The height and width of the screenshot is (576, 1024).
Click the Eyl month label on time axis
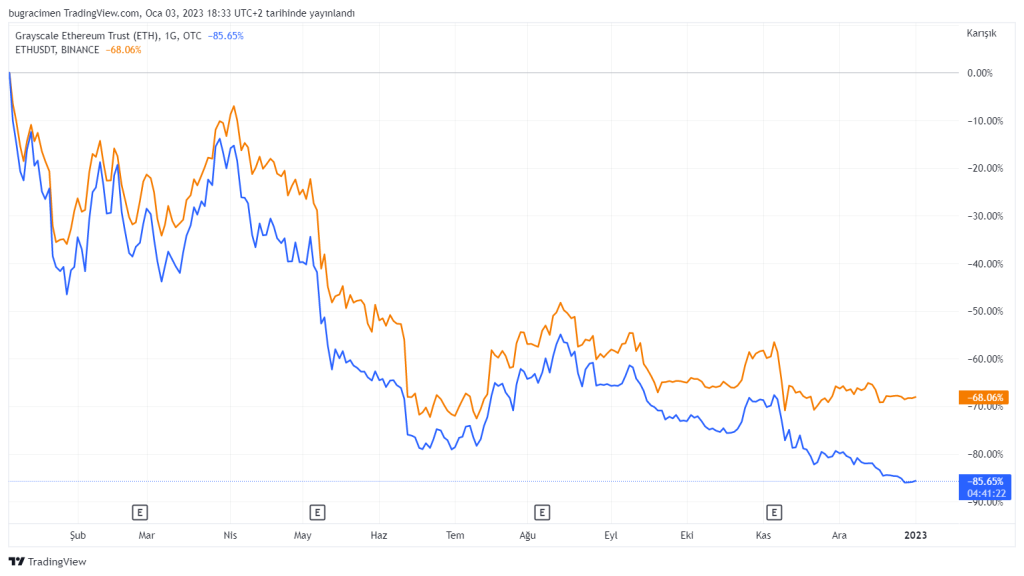tap(611, 536)
